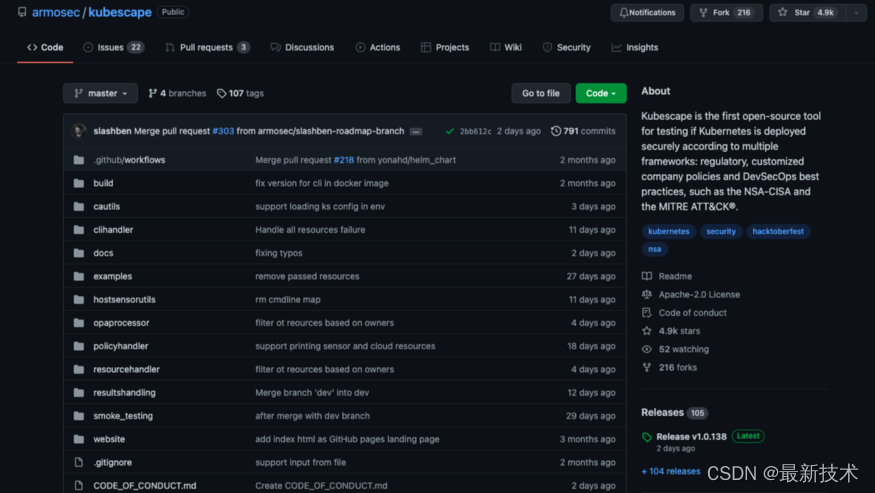Open the smoke_testing folder
Viewport: 875px width, 493px height.
click(123, 416)
